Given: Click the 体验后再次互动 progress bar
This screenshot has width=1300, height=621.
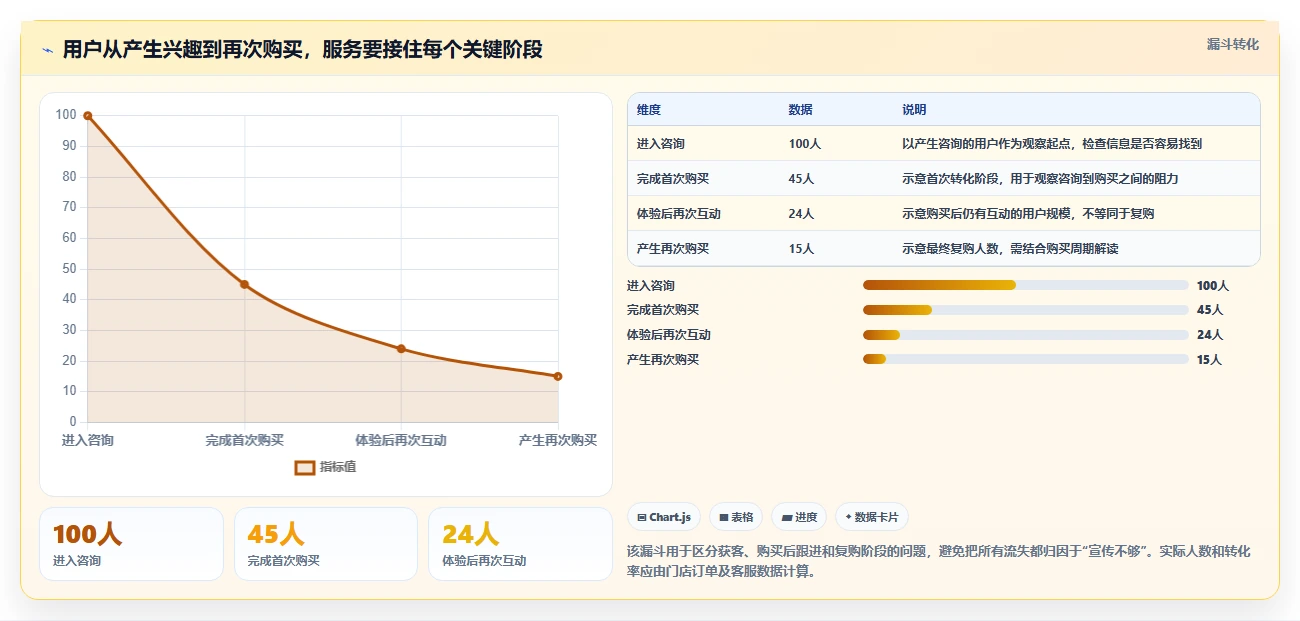Looking at the screenshot, I should coord(1026,335).
